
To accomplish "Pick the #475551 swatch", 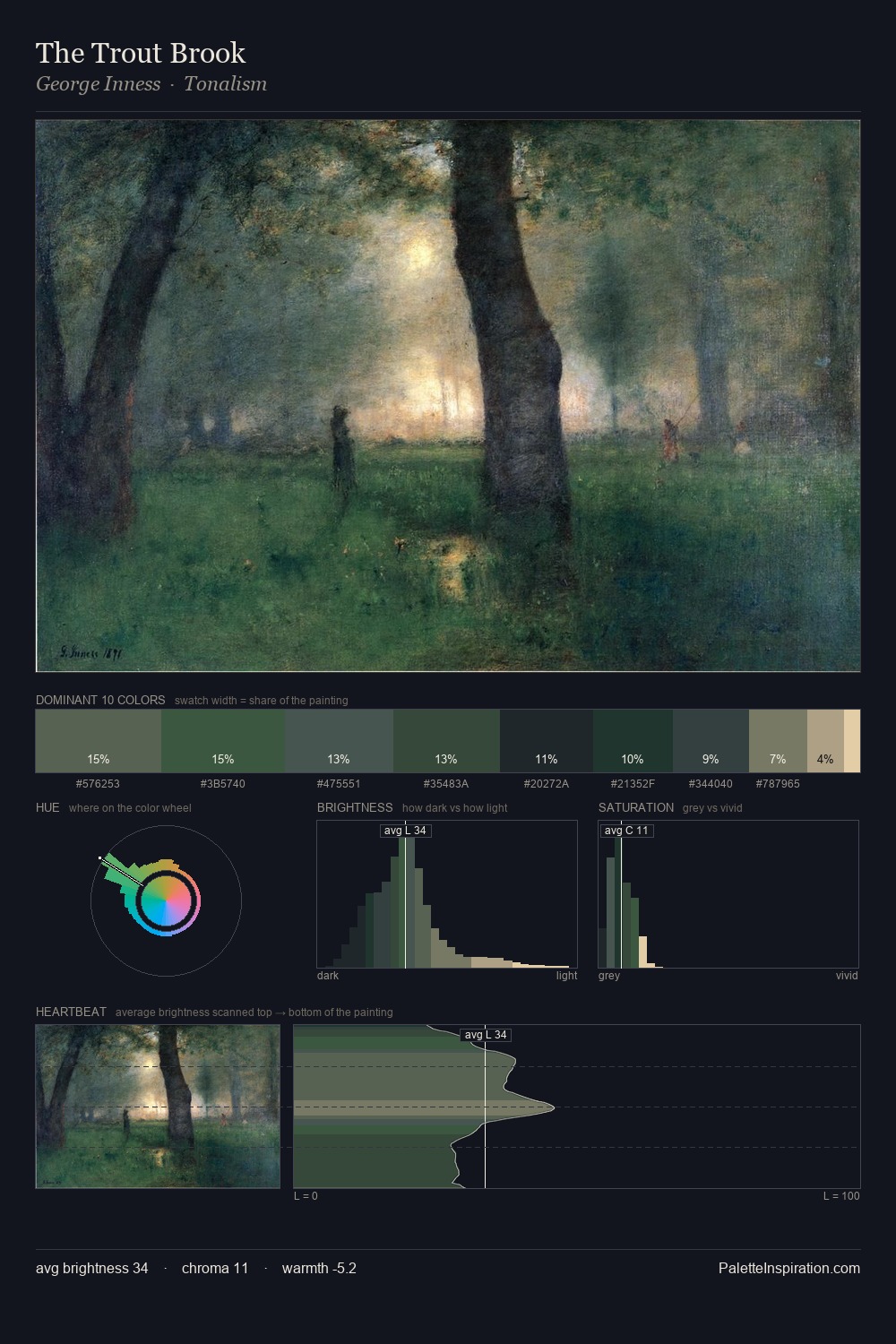I will click(x=339, y=741).
